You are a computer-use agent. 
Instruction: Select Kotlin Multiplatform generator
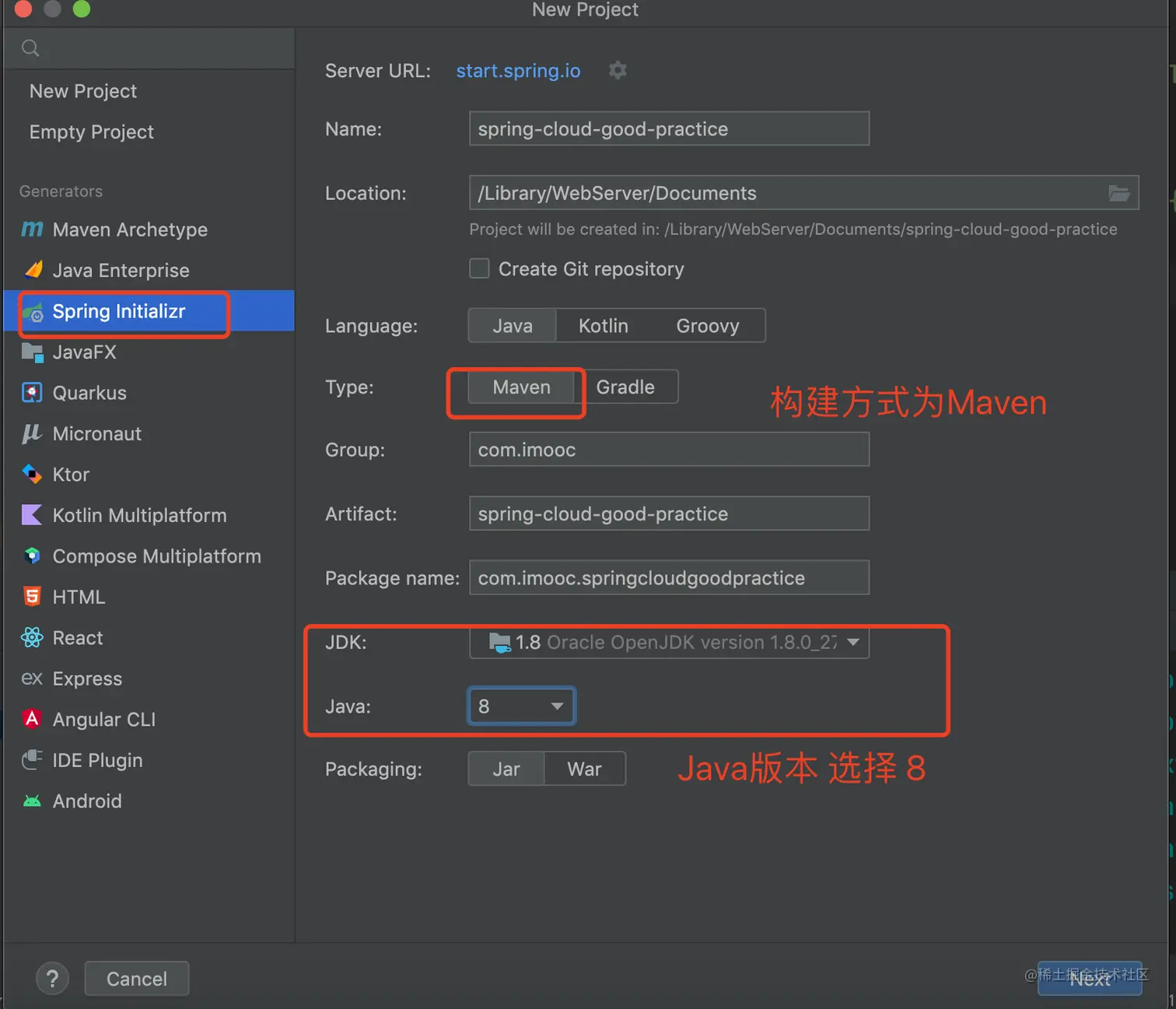[149, 515]
